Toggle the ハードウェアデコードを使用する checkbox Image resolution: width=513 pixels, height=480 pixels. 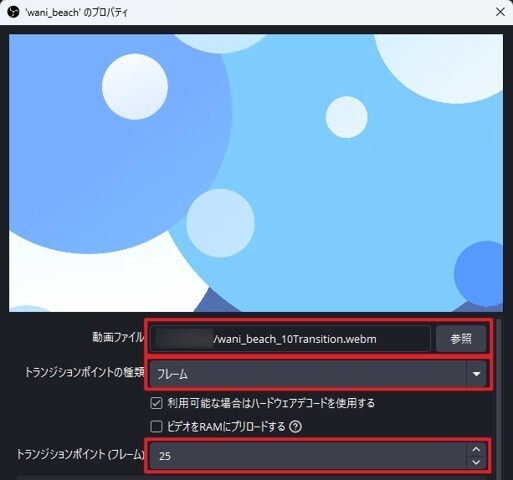click(156, 403)
